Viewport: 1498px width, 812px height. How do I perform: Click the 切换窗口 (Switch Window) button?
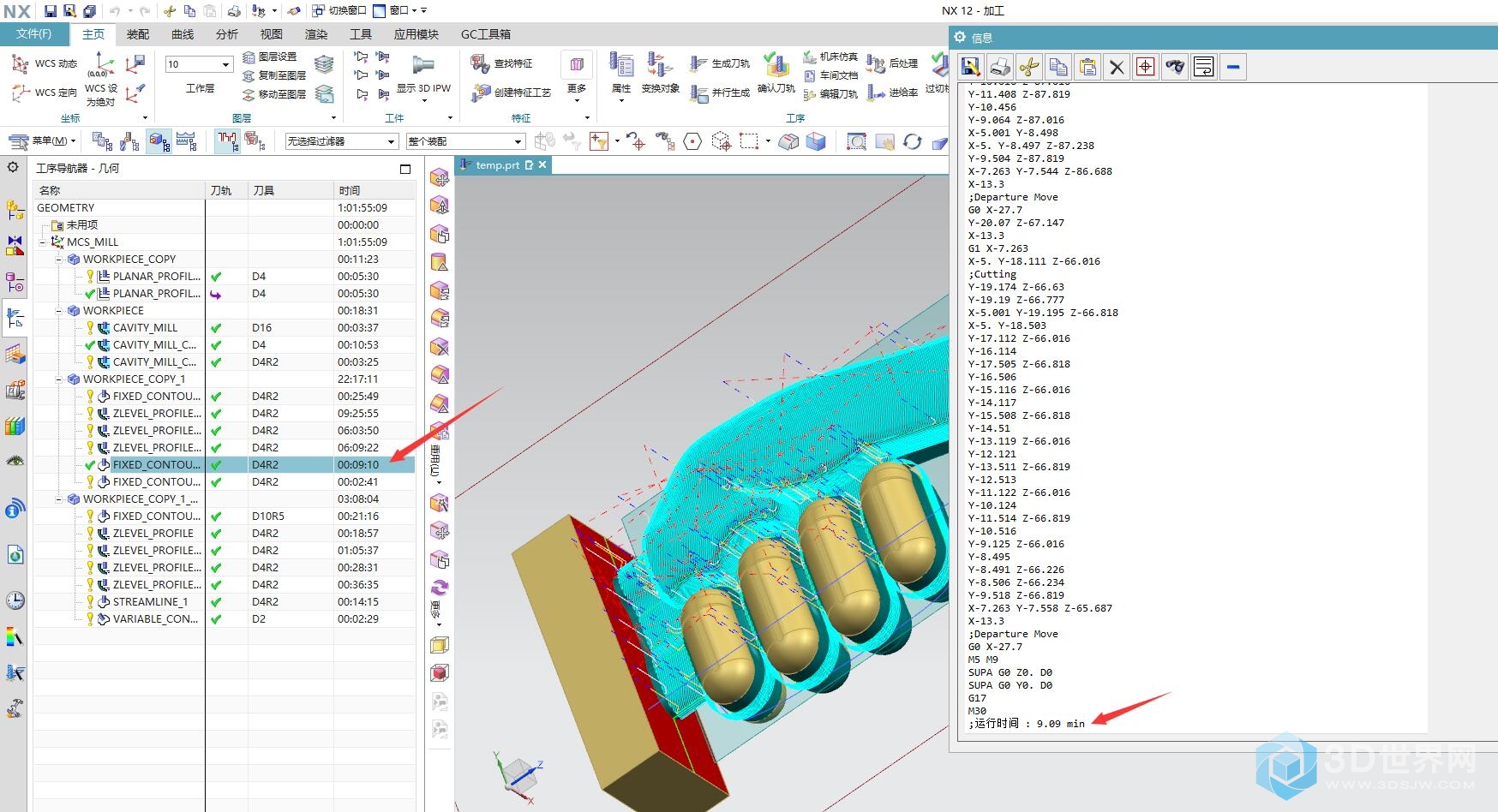(339, 11)
